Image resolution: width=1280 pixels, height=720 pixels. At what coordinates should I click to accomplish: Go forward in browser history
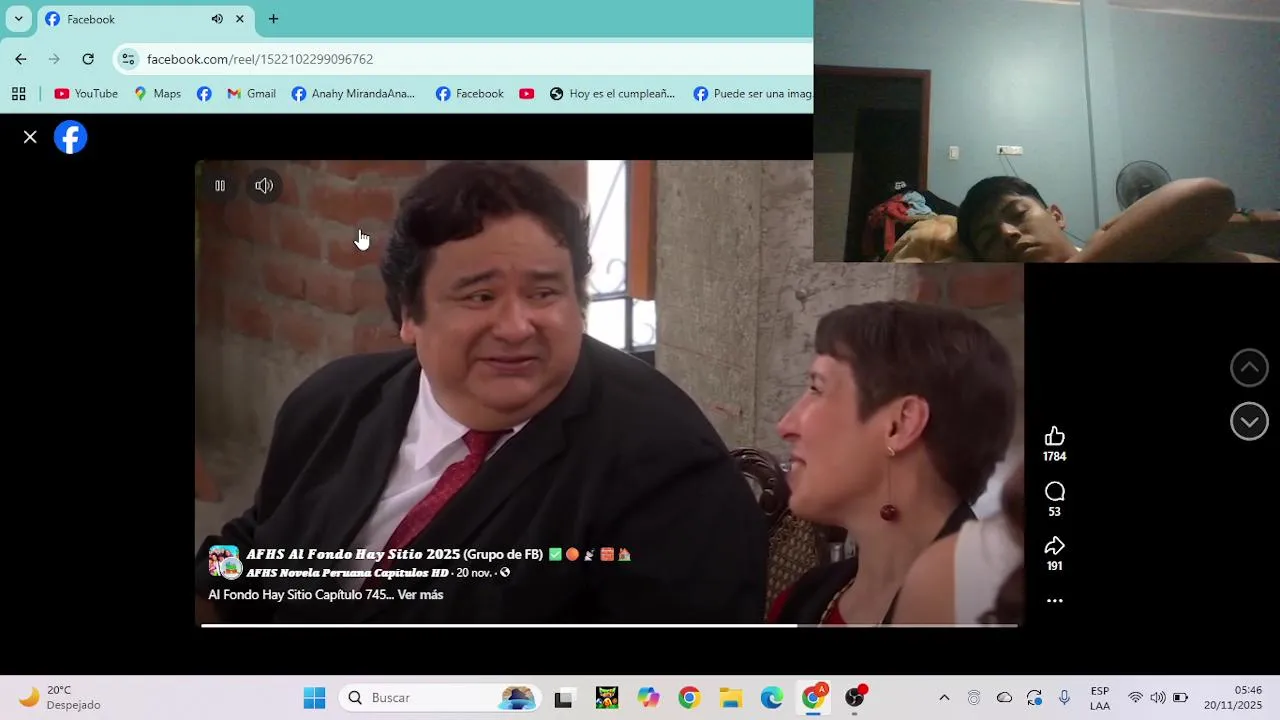coord(54,59)
